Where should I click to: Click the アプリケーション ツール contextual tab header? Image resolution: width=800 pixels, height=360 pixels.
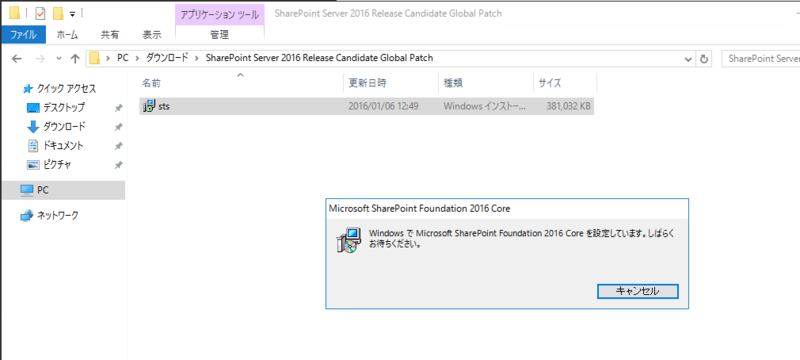[219, 15]
